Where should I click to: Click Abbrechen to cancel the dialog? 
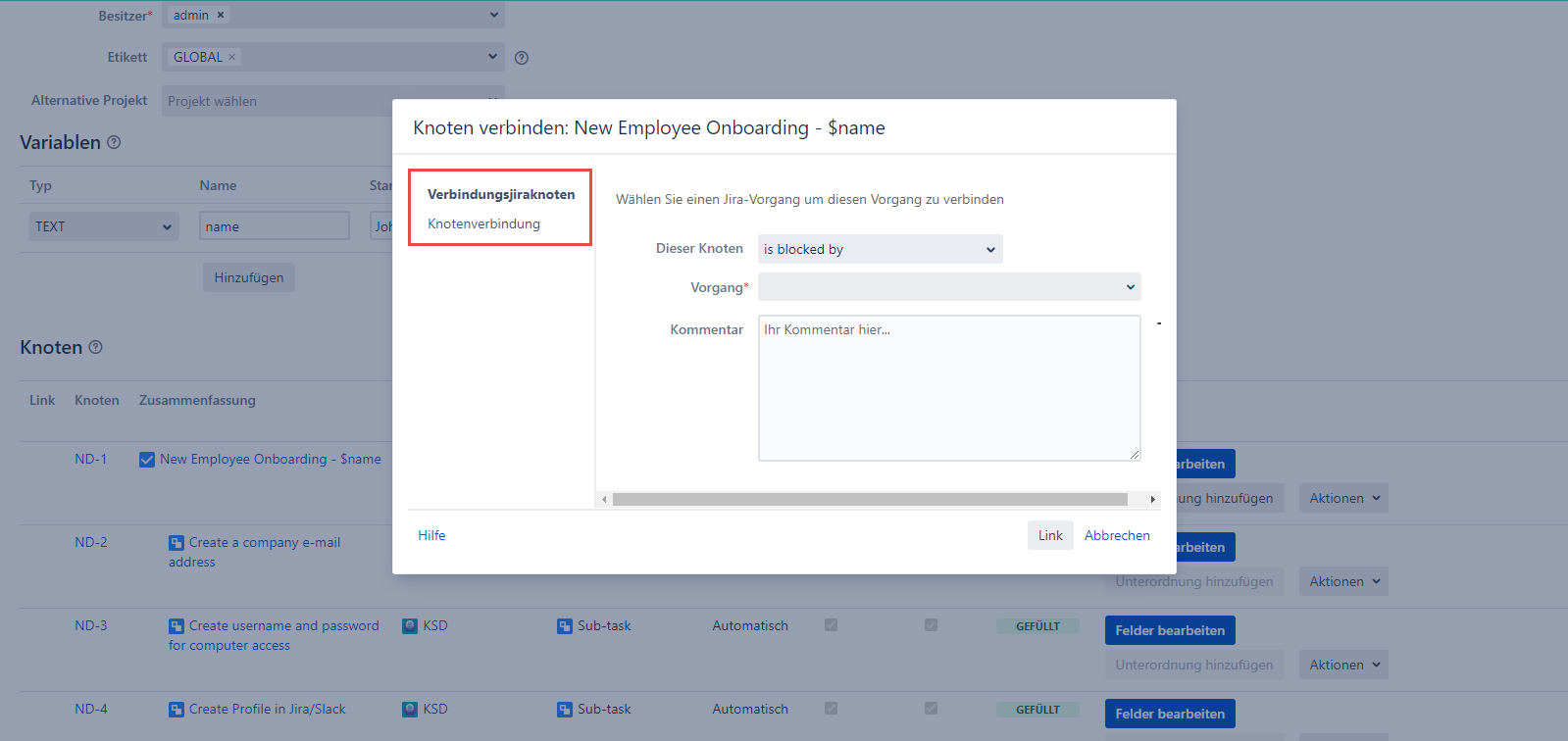(1117, 535)
